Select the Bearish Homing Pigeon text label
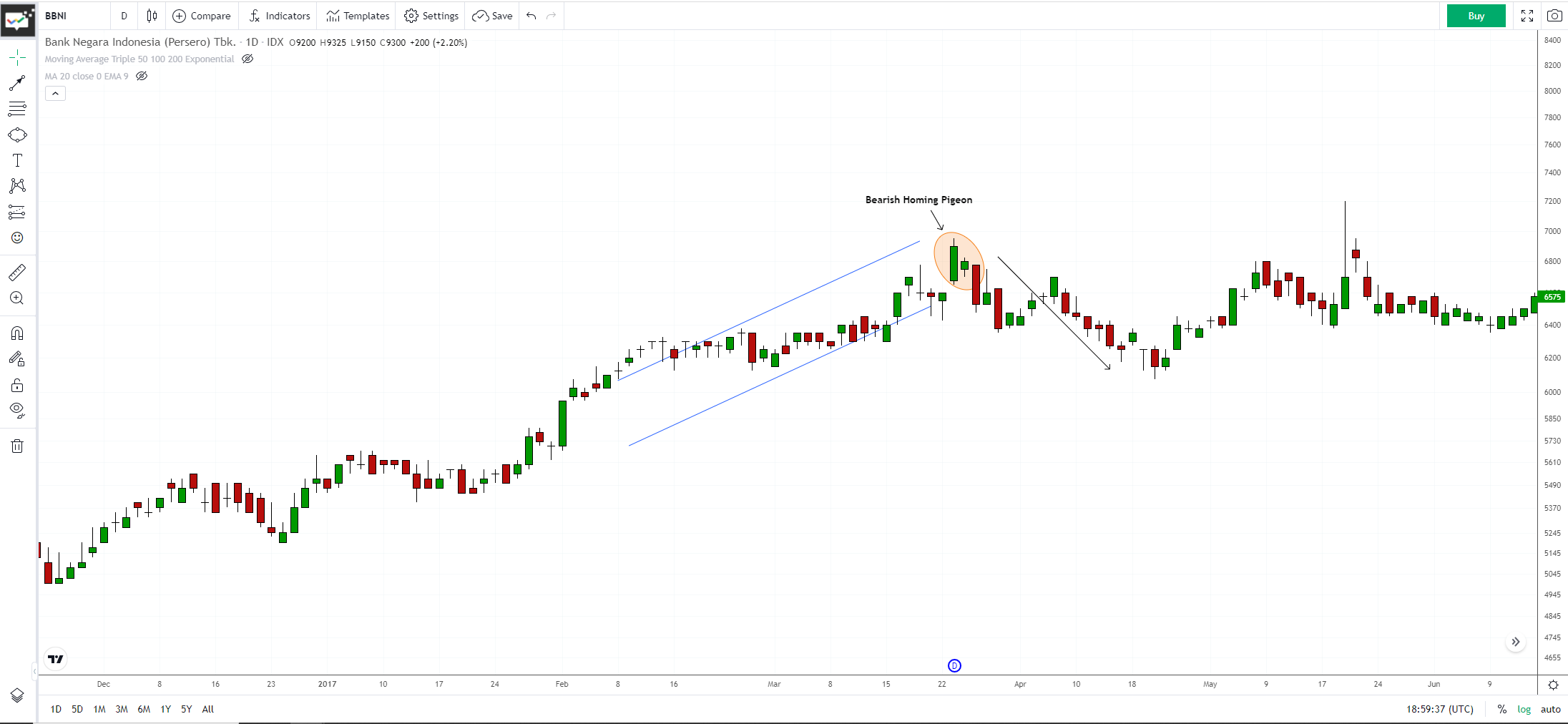The image size is (1568, 724). click(x=918, y=200)
